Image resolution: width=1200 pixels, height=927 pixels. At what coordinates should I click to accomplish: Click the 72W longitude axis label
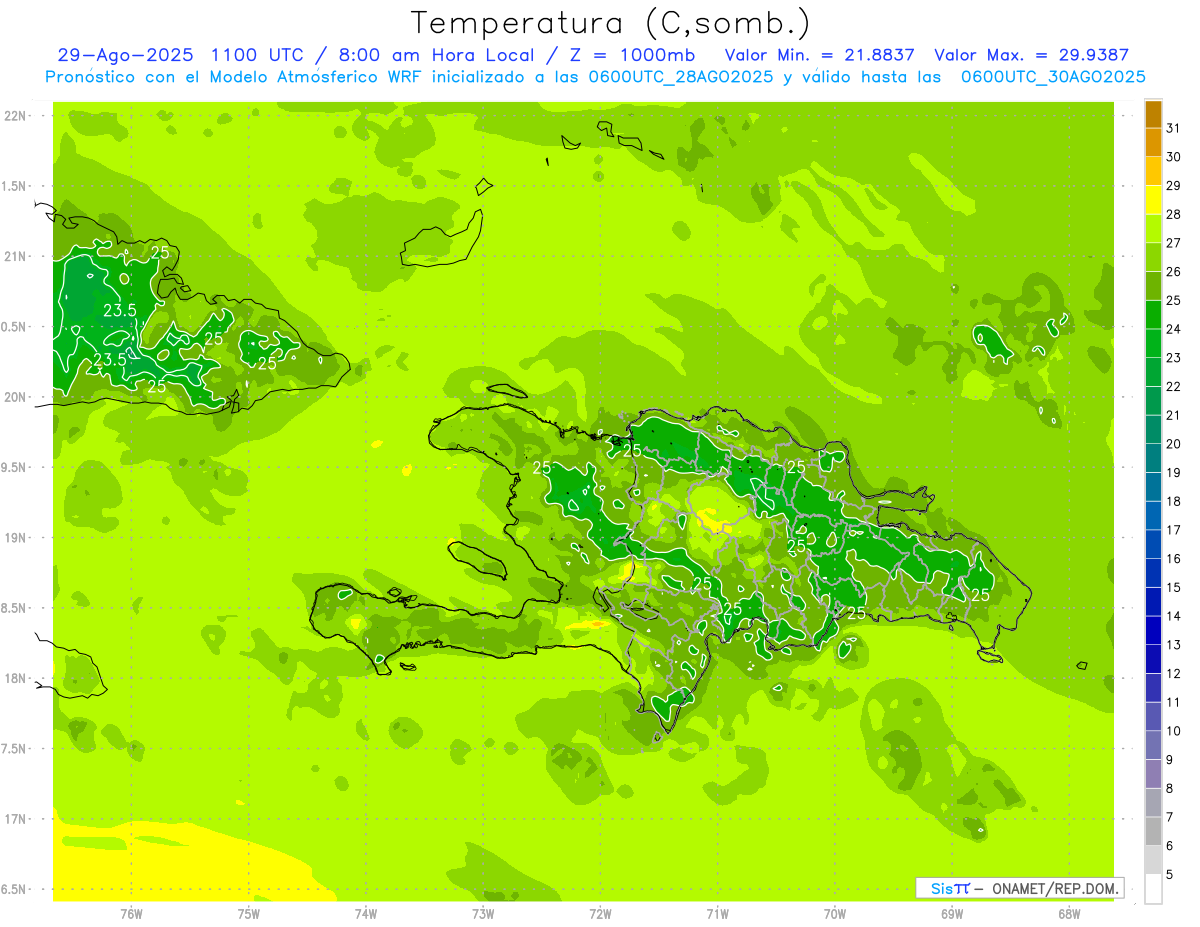coord(600,913)
